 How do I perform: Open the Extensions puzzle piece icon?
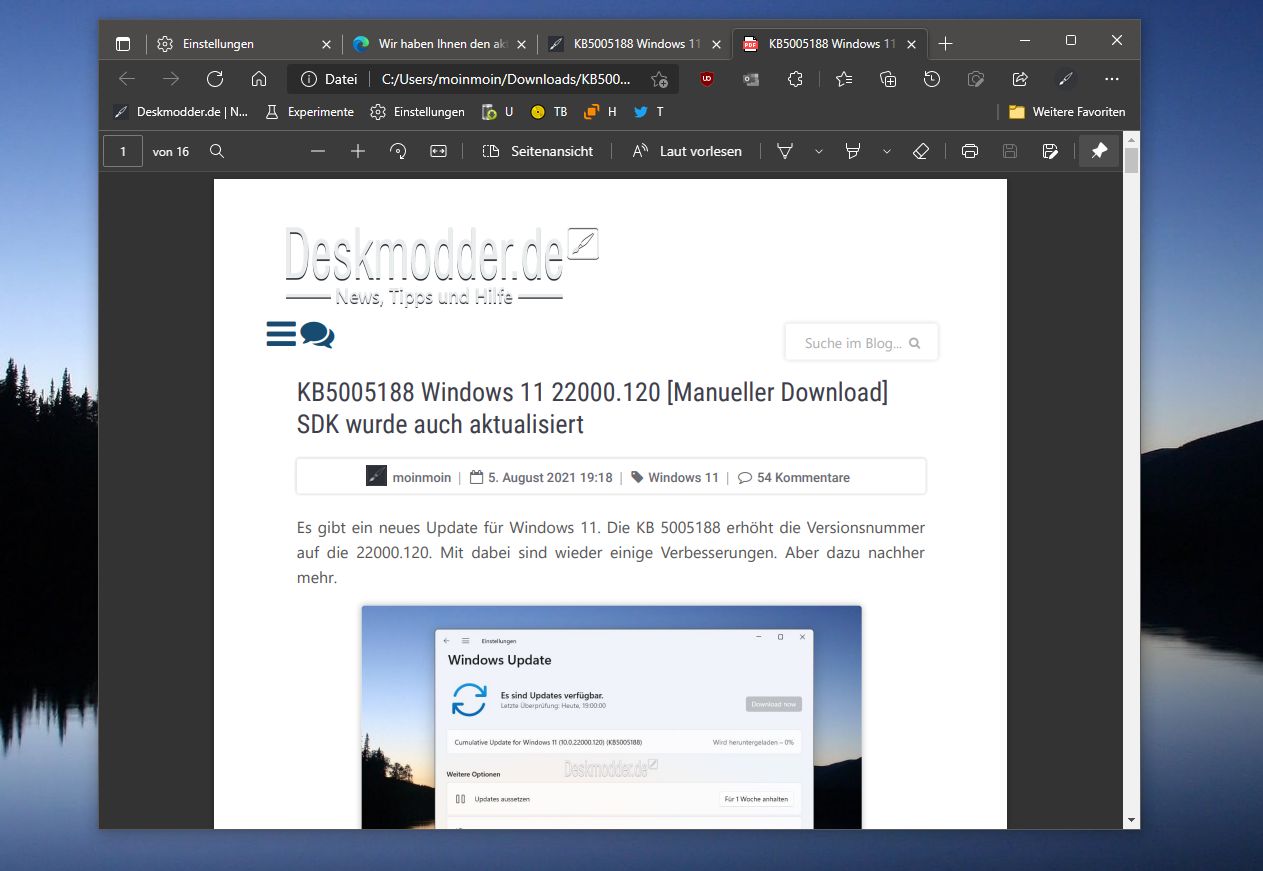[796, 79]
